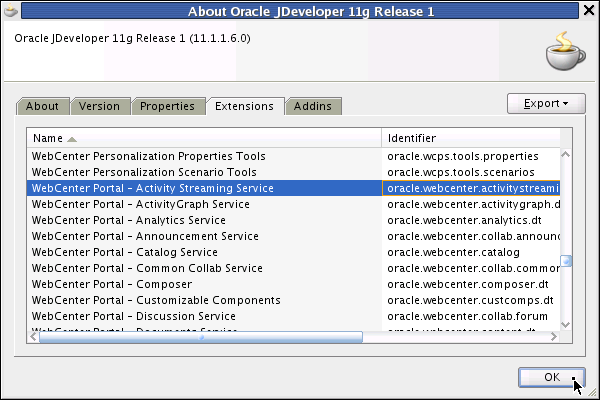This screenshot has width=600, height=400.
Task: Open the About tab
Action: coord(42,106)
